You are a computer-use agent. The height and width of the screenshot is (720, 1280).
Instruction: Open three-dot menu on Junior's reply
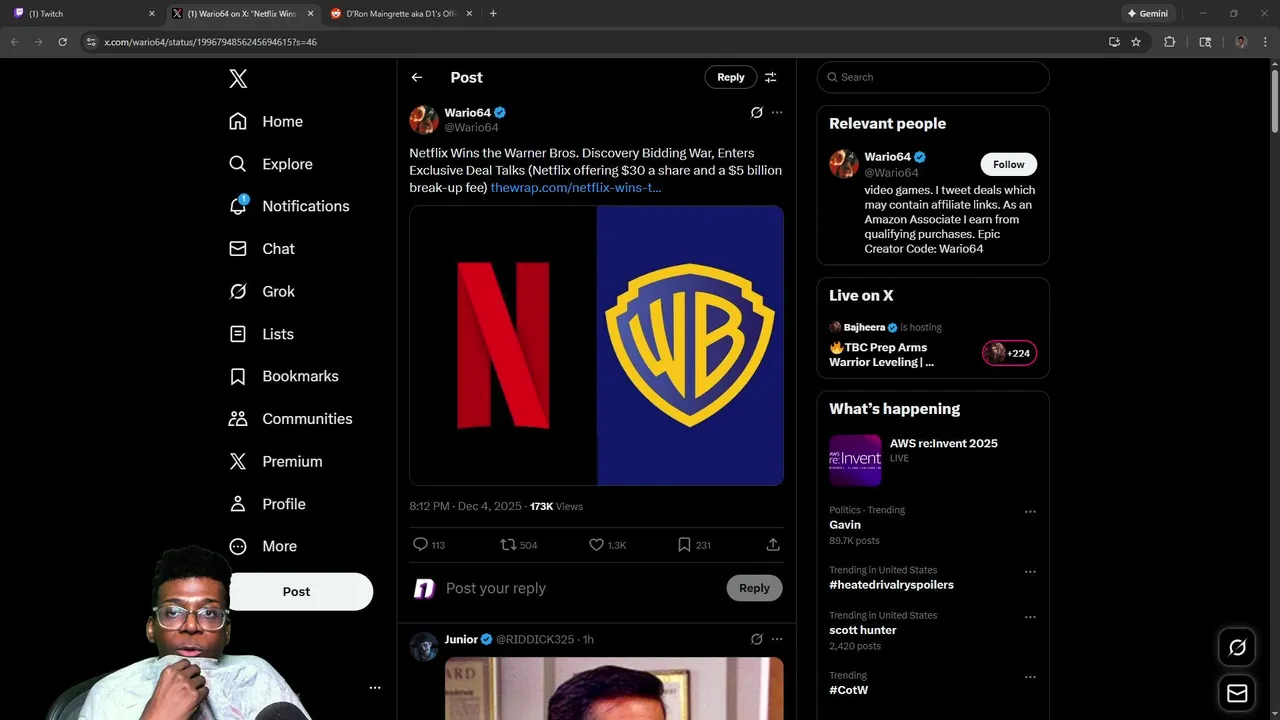[x=777, y=638]
